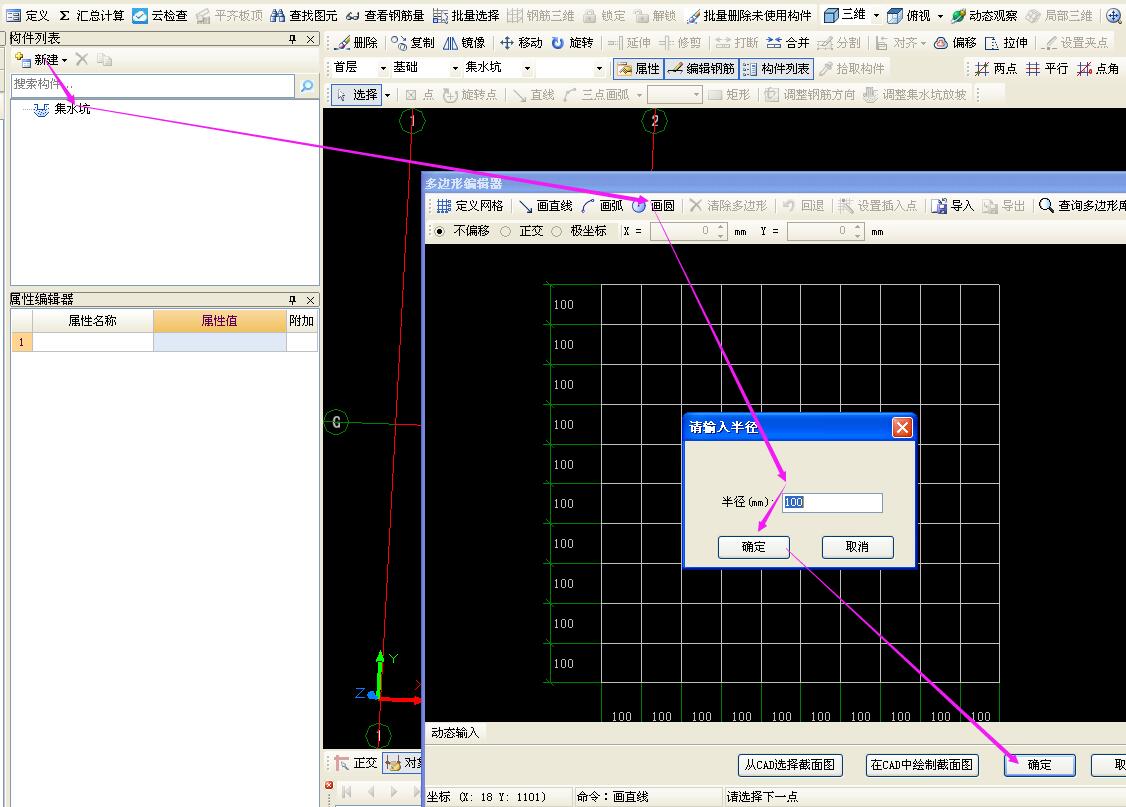Click the 复制 copy tool
The height and width of the screenshot is (807, 1126).
pos(413,42)
